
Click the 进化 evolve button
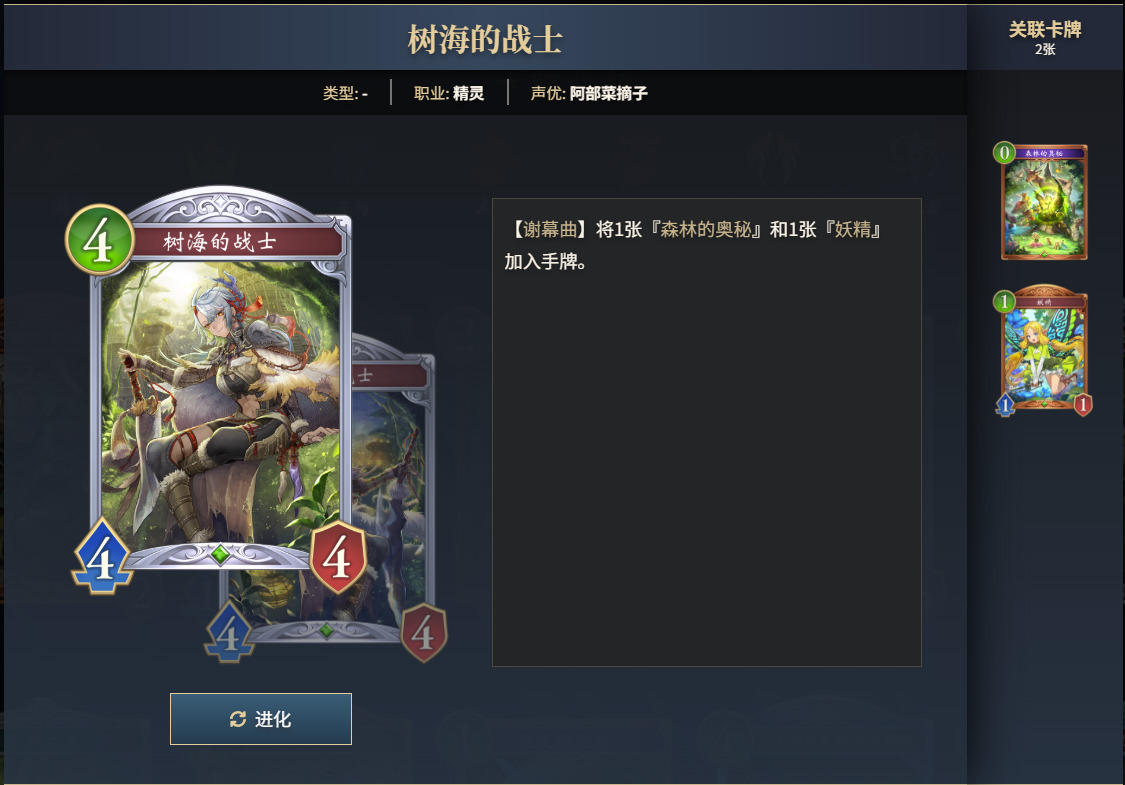coord(260,719)
